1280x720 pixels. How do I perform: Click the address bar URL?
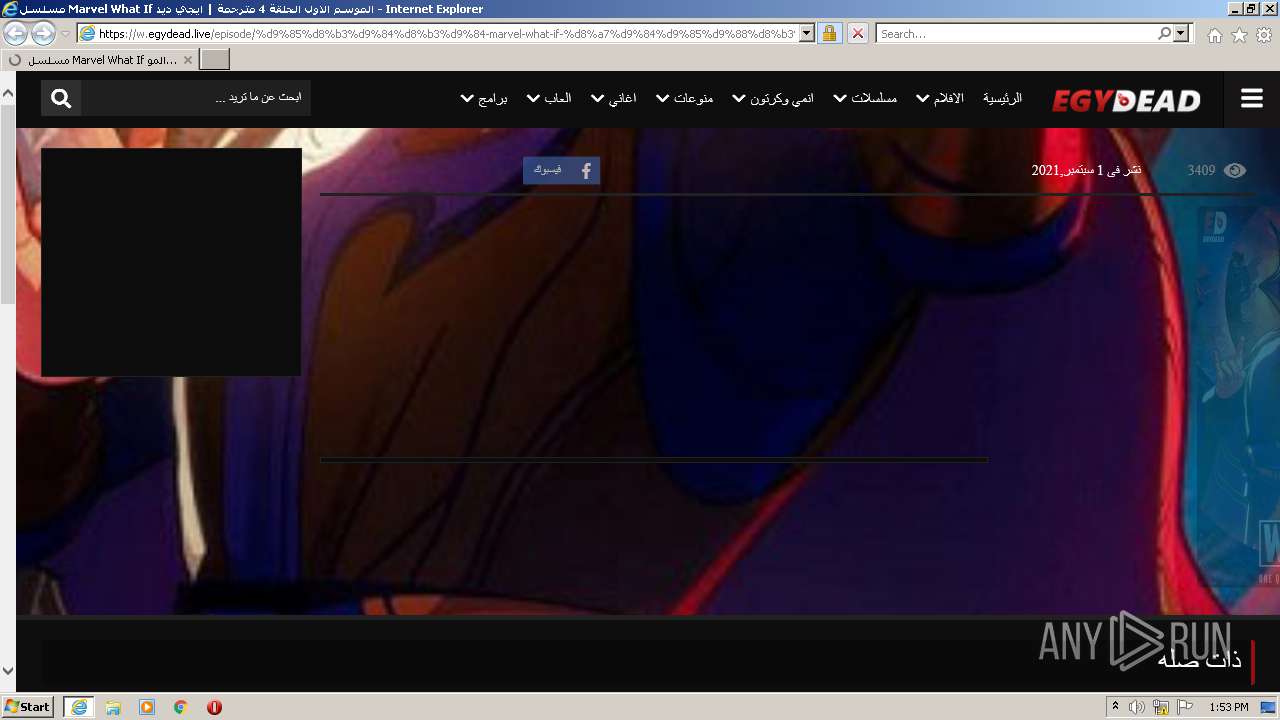[446, 34]
